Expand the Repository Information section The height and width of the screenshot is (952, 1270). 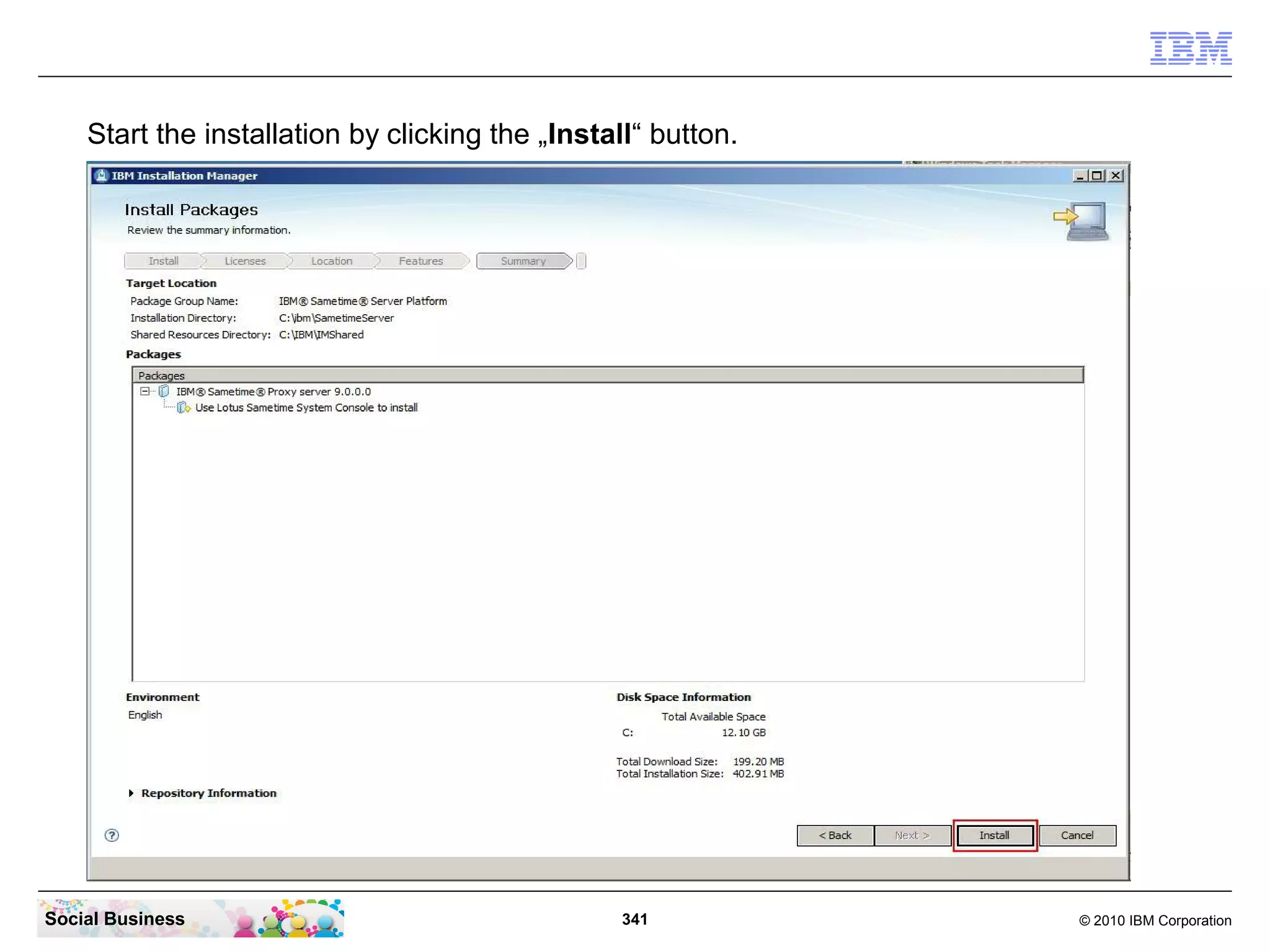[x=131, y=793]
